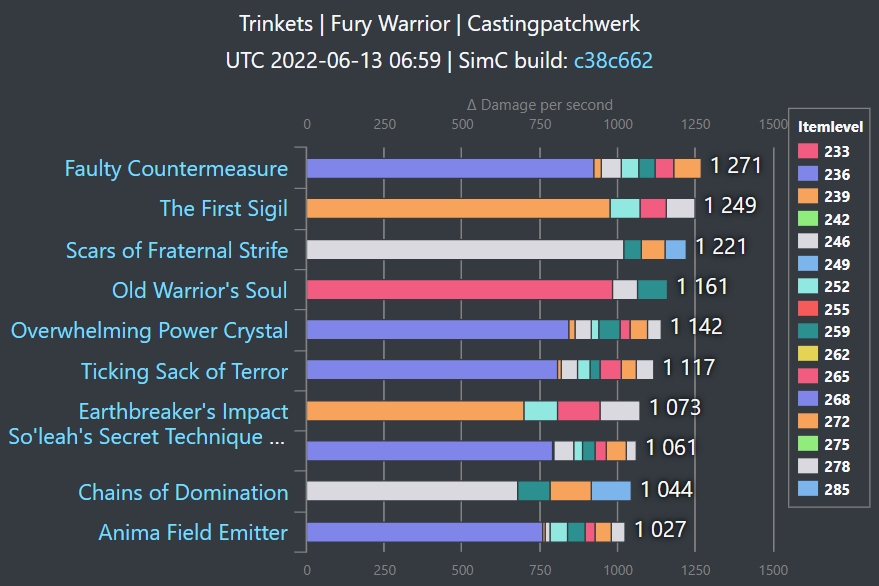This screenshot has width=879, height=586.
Task: Open SimC build c38c662 link
Action: [x=613, y=60]
